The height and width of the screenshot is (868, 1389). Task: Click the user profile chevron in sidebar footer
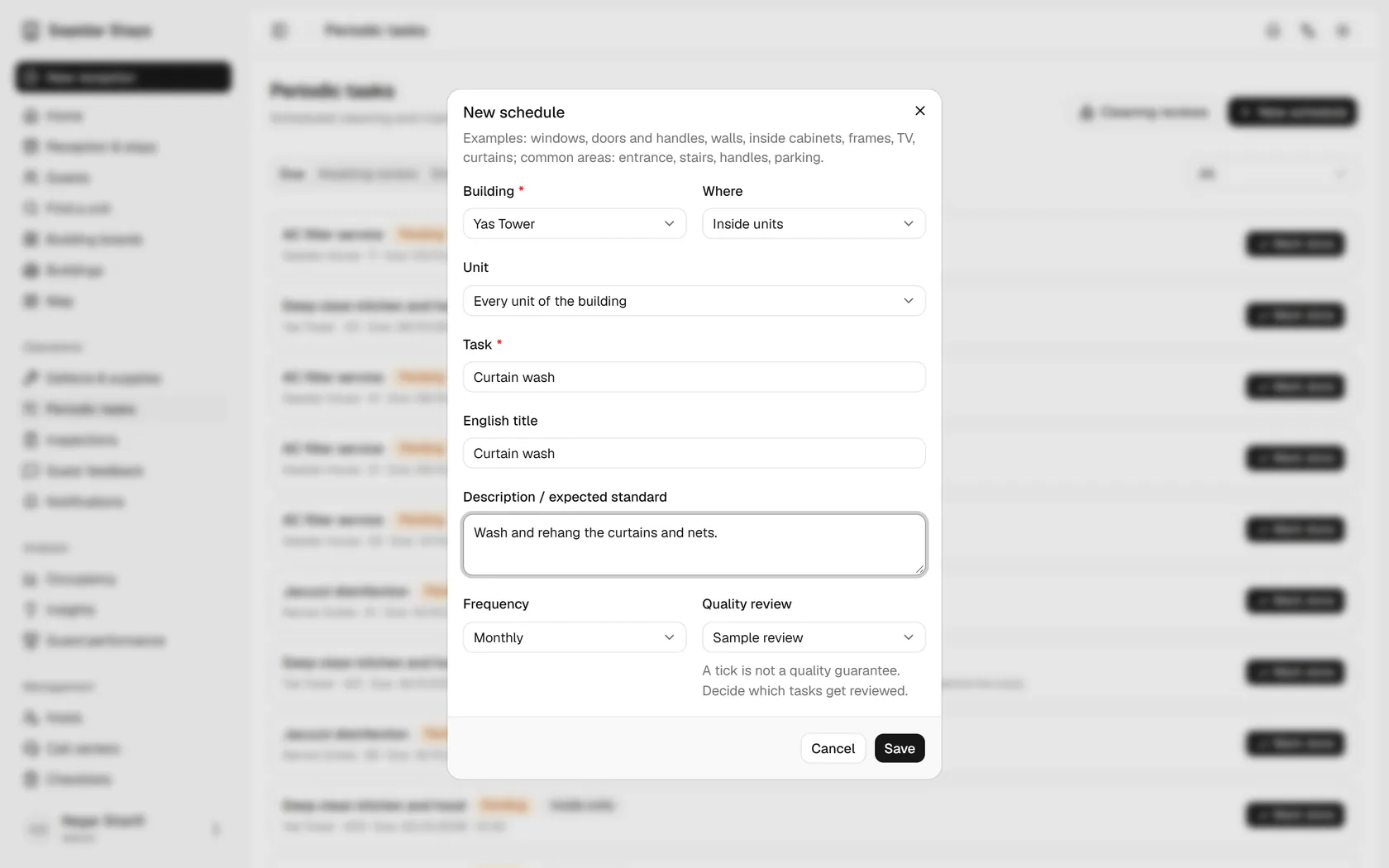216,828
